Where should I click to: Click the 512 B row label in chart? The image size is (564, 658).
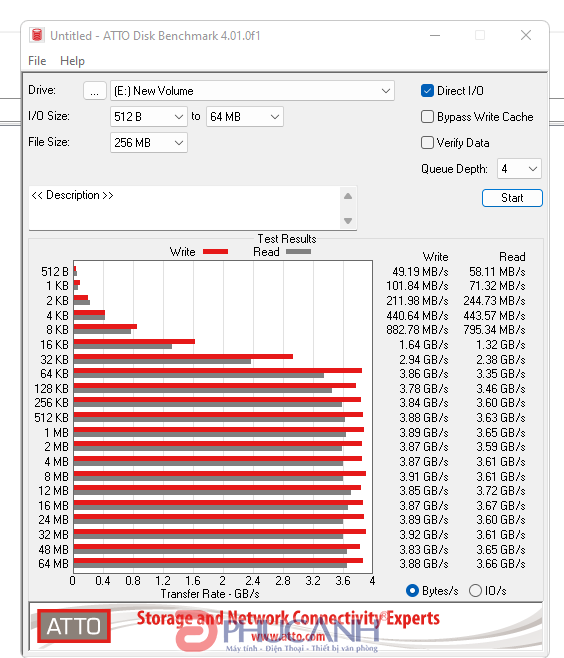click(x=55, y=272)
